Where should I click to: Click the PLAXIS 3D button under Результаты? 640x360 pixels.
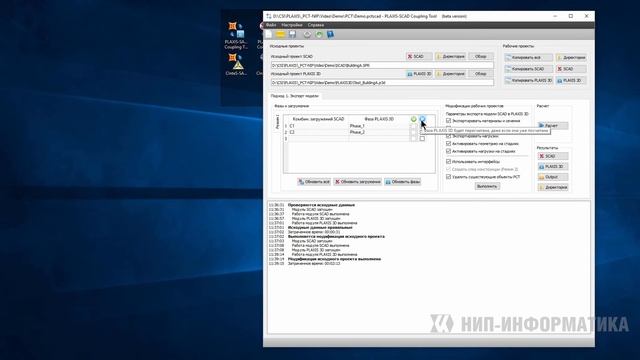click(553, 167)
